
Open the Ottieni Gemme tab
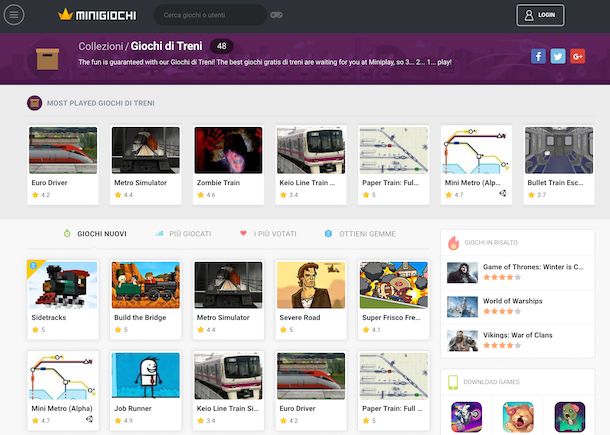coord(360,234)
